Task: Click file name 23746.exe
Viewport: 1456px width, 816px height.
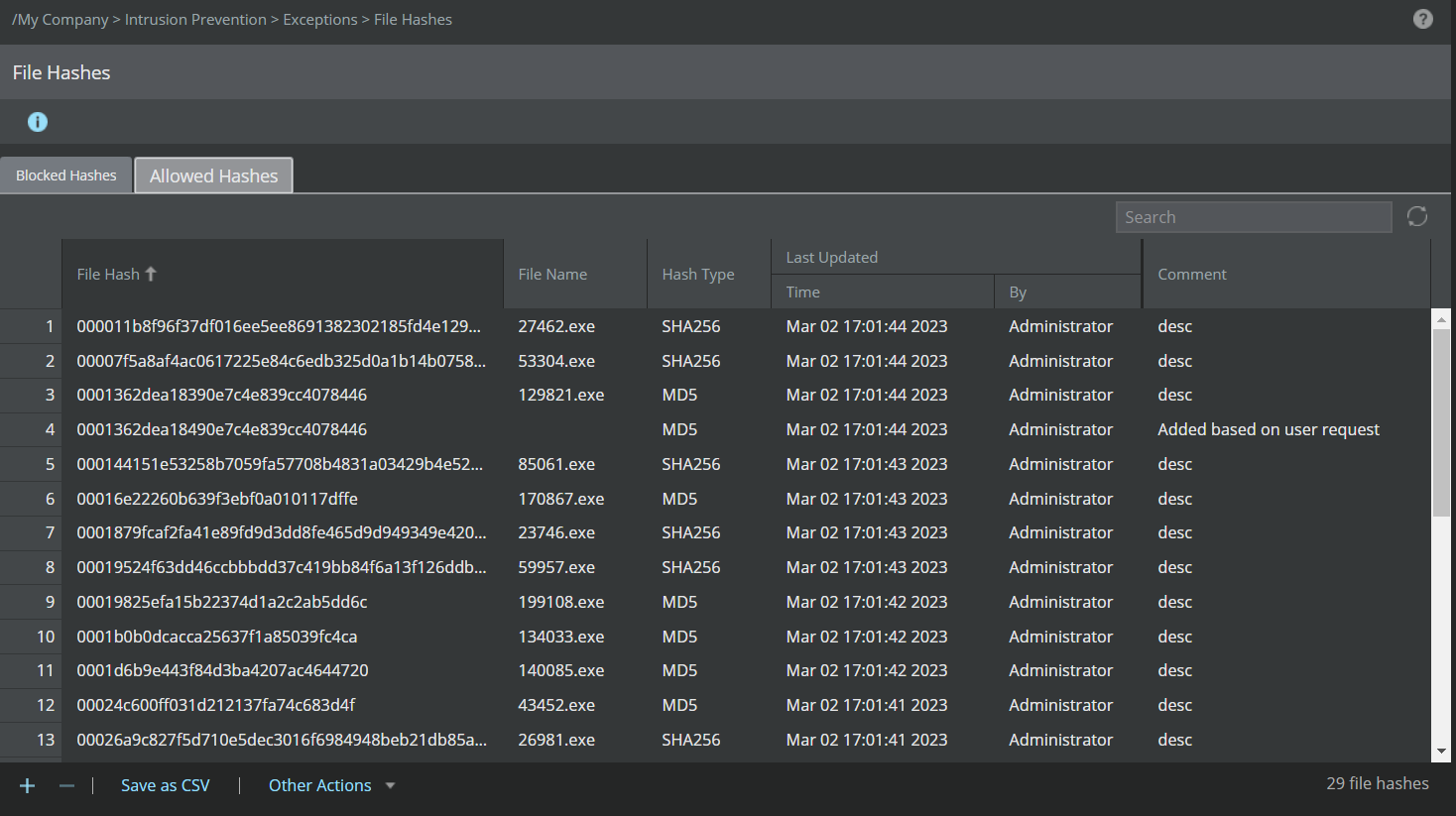Action: [556, 532]
